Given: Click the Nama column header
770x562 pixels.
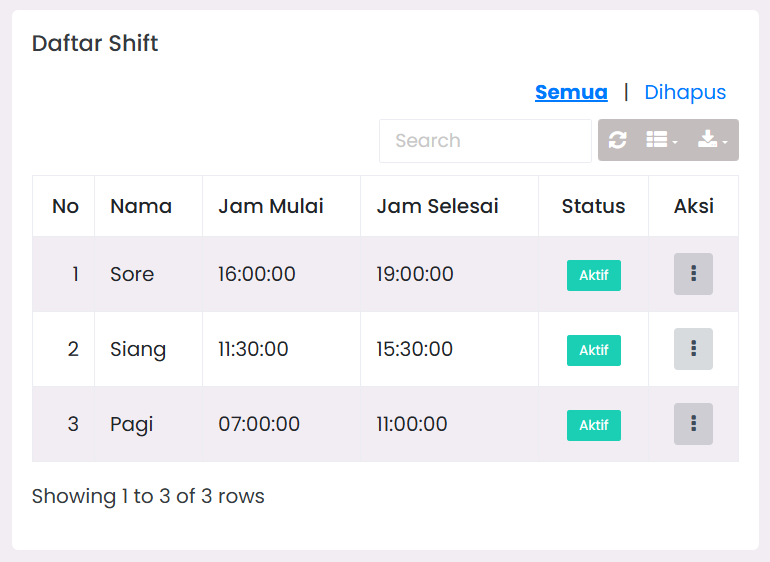Looking at the screenshot, I should [141, 206].
